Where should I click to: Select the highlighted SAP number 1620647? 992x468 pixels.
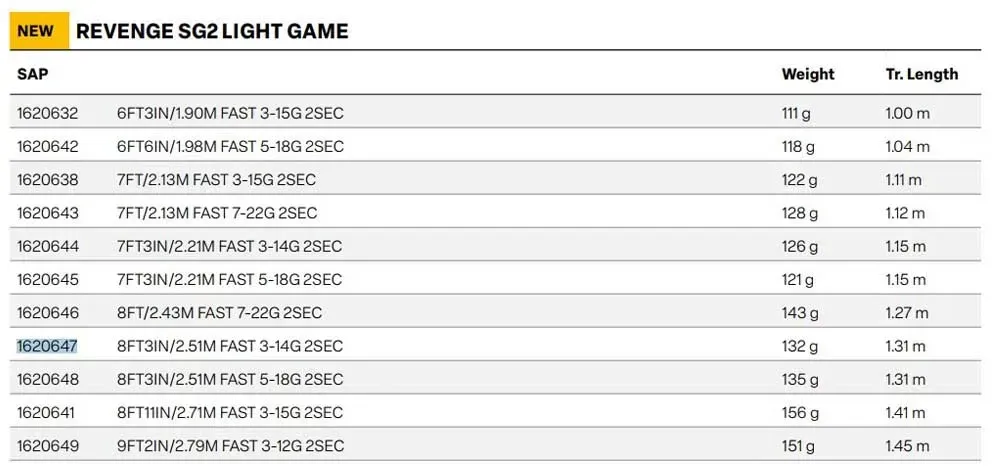point(47,346)
